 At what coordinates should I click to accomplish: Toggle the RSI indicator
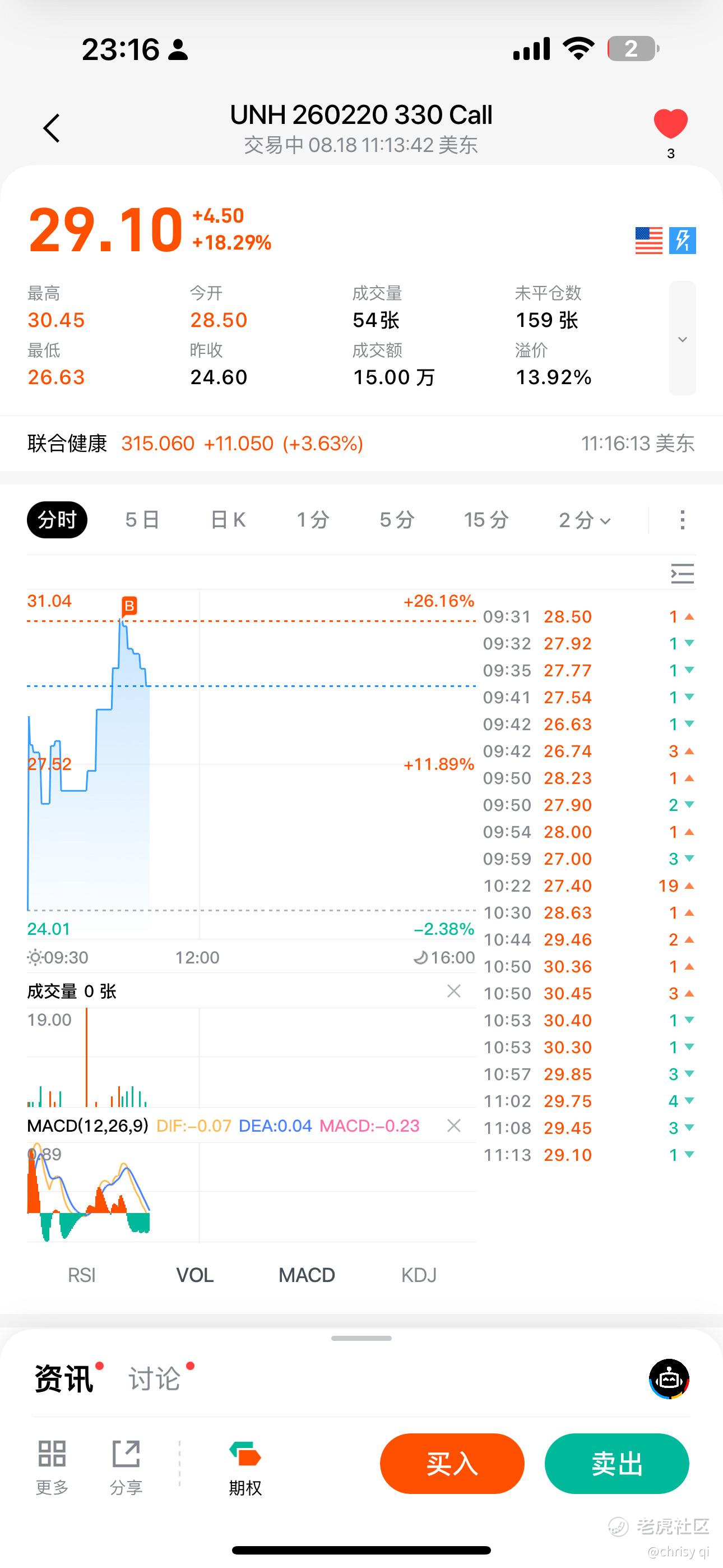pos(82,1275)
